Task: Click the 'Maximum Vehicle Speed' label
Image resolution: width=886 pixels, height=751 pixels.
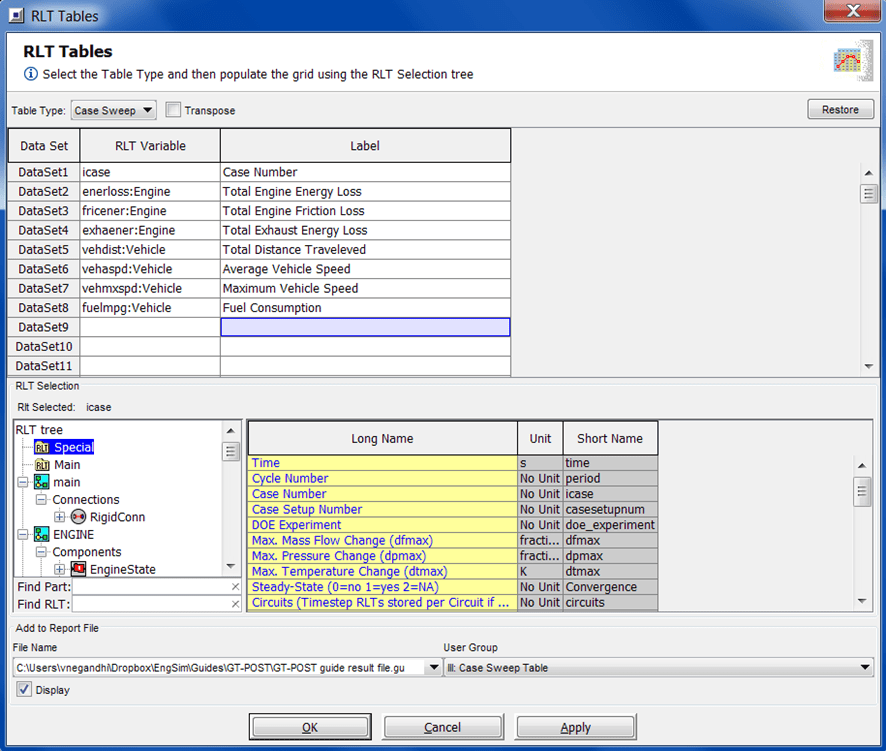Action: [365, 288]
